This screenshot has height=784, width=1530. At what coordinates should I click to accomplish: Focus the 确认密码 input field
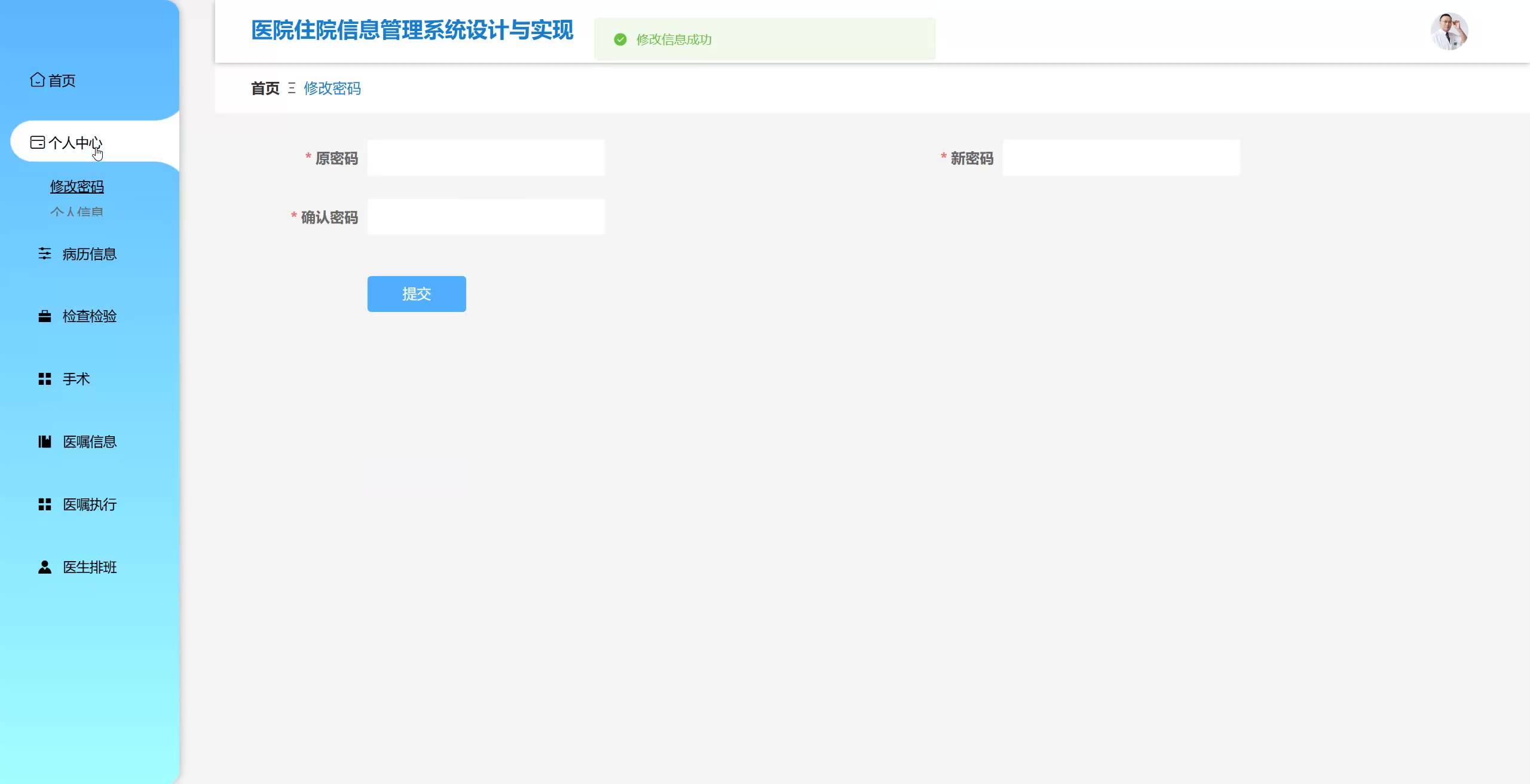point(485,217)
